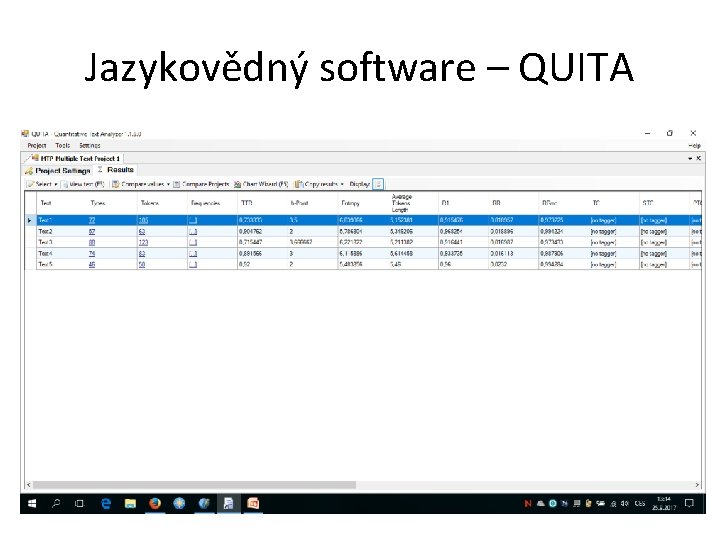Screen dimensions: 720x540
Task: Click the horizontal scrollbar thumb
Action: click(x=194, y=485)
